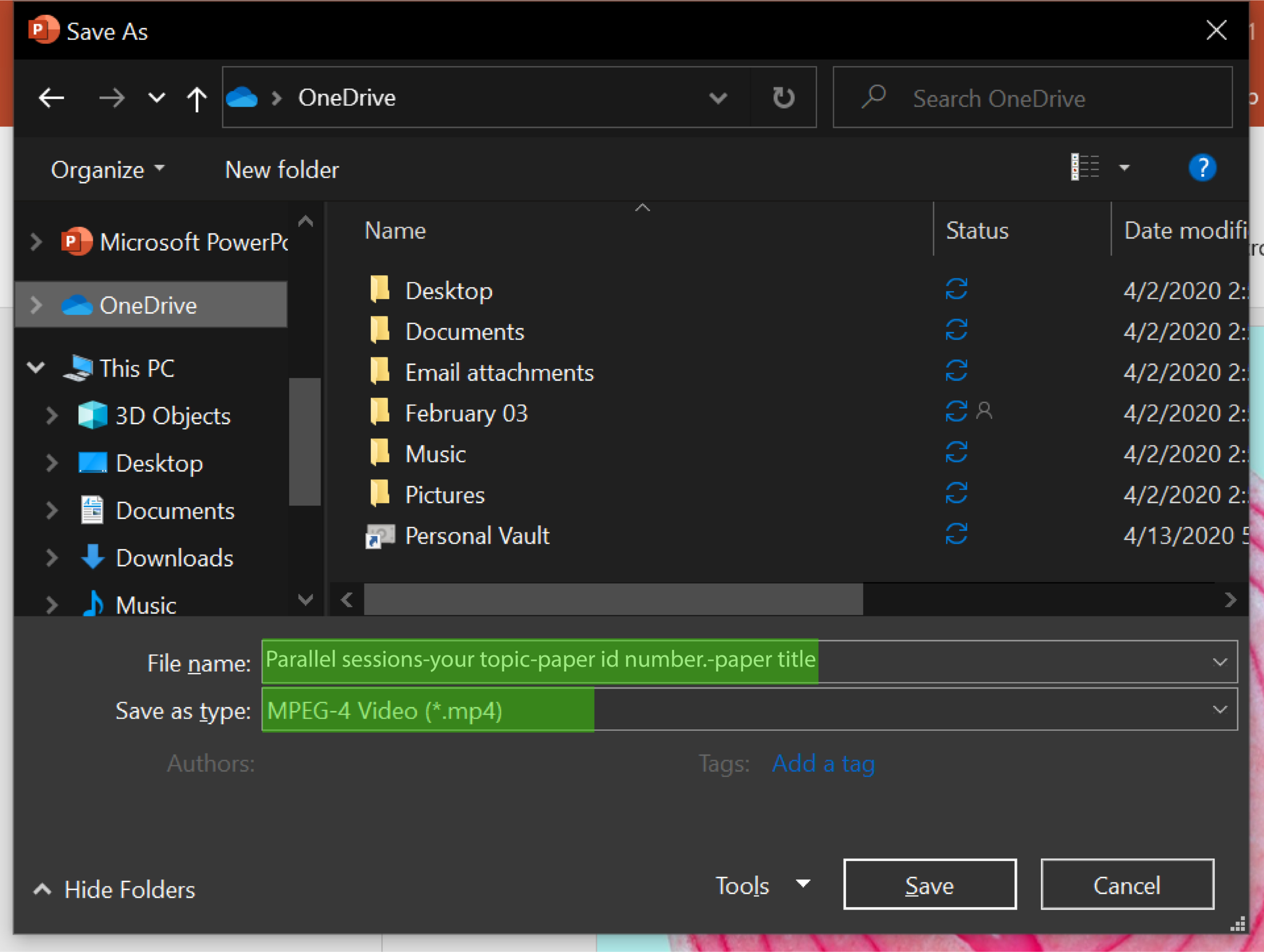
Task: Click the horizontal scrollbar thumb
Action: click(x=613, y=600)
